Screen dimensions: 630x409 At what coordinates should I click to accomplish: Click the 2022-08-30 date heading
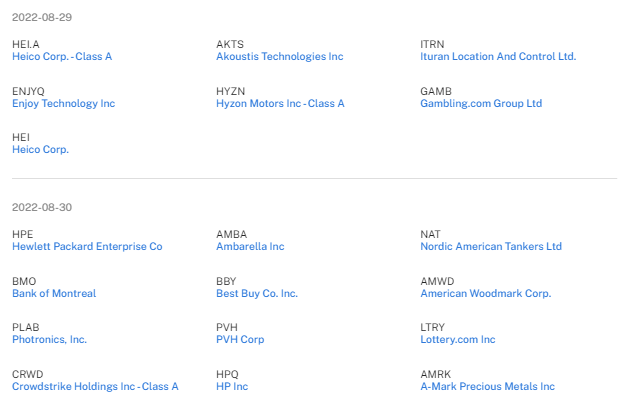[42, 207]
